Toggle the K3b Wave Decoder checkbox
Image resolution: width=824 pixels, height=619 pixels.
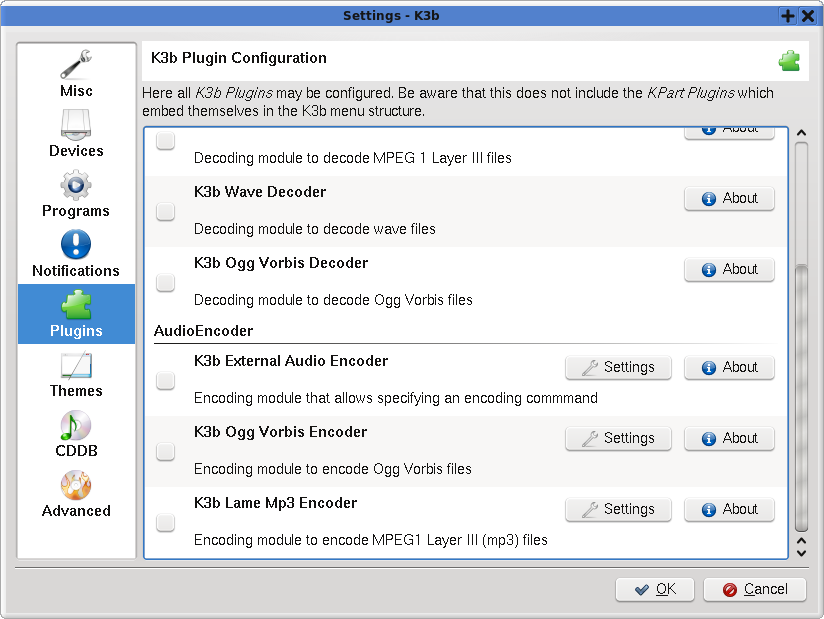(x=166, y=212)
